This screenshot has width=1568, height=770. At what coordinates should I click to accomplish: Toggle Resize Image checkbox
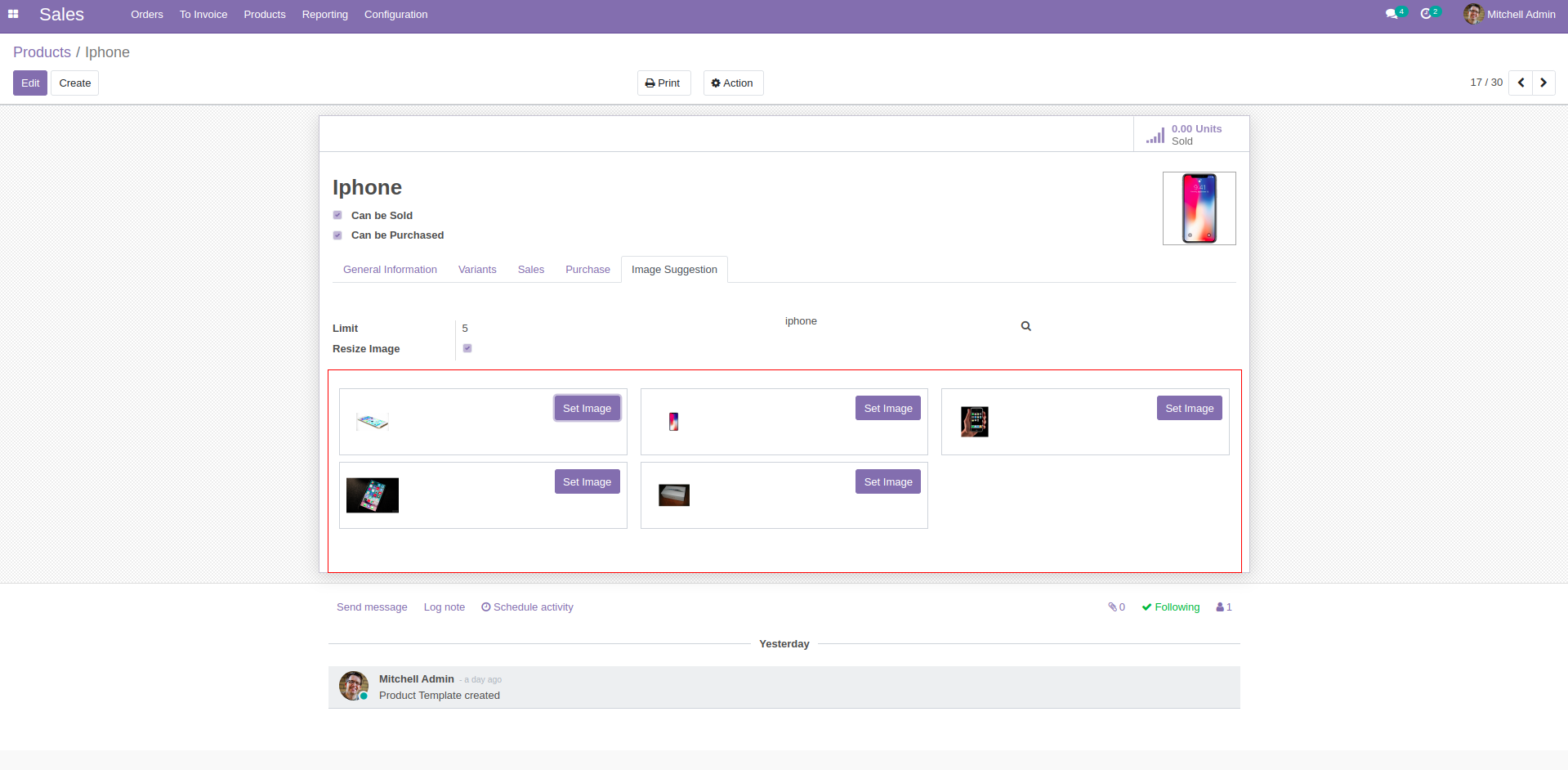coord(467,348)
